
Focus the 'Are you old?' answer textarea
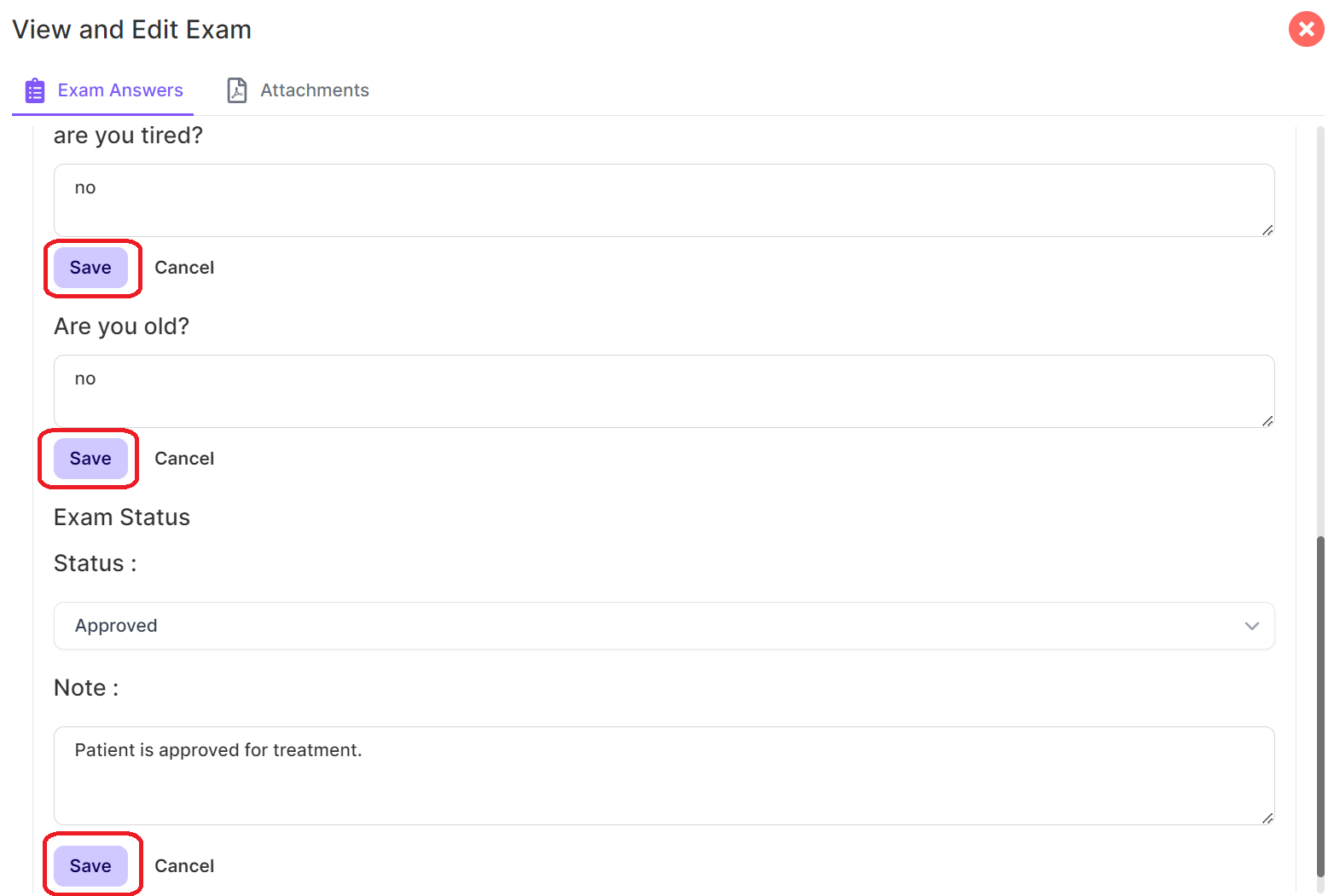(x=664, y=391)
